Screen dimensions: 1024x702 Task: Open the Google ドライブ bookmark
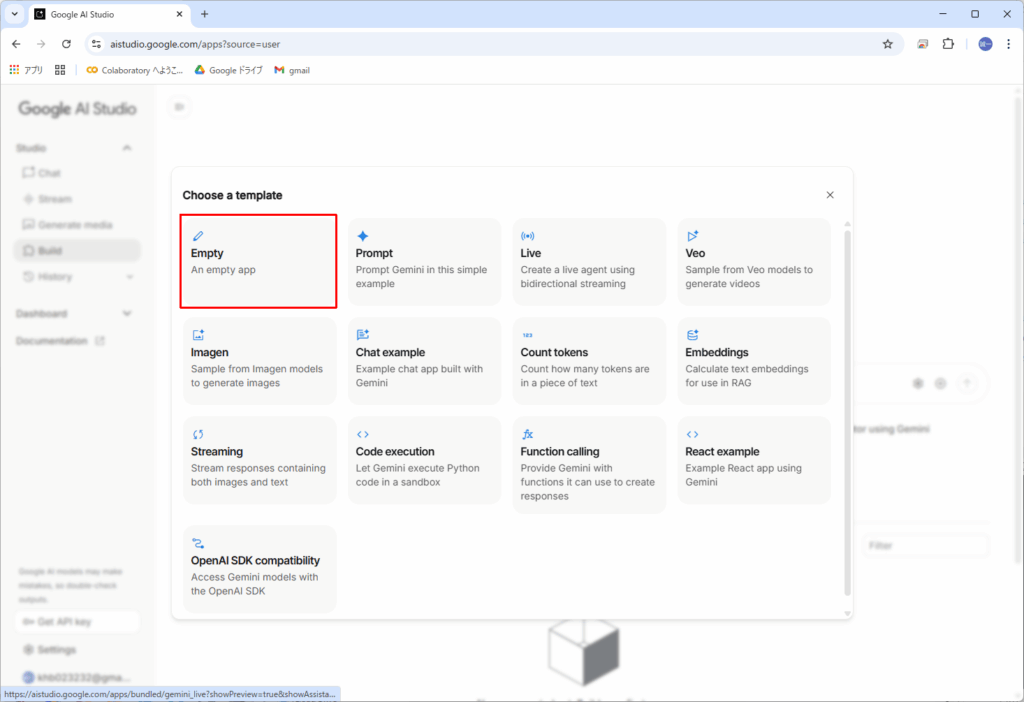[x=229, y=70]
